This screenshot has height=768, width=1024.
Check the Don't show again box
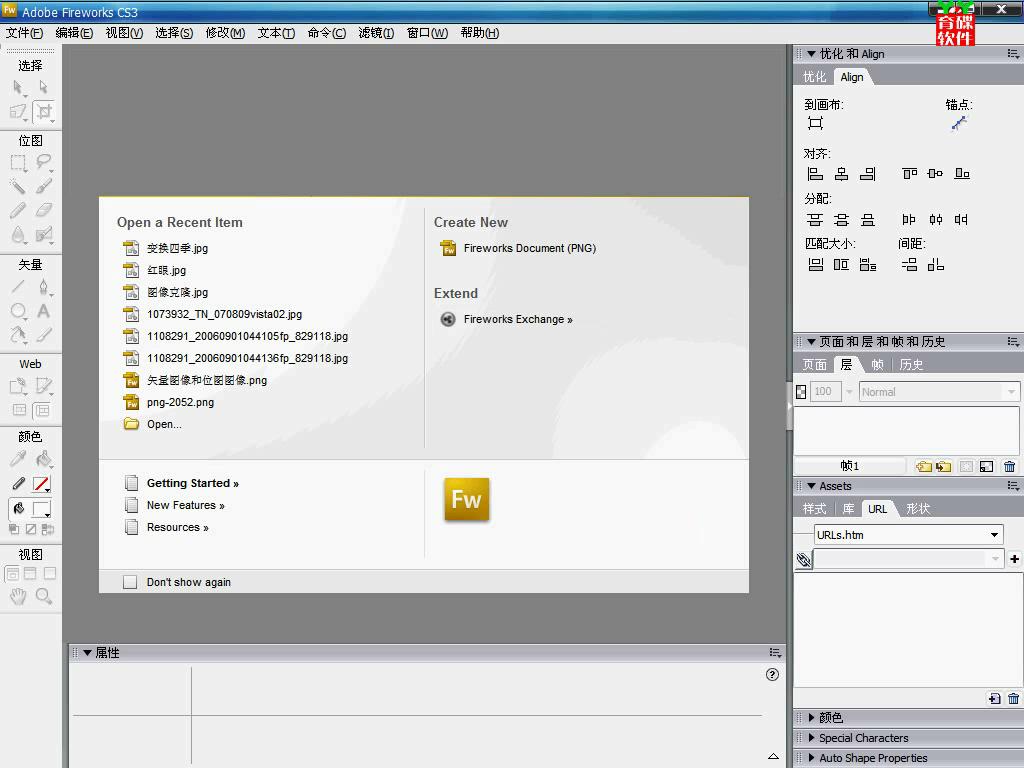[130, 582]
